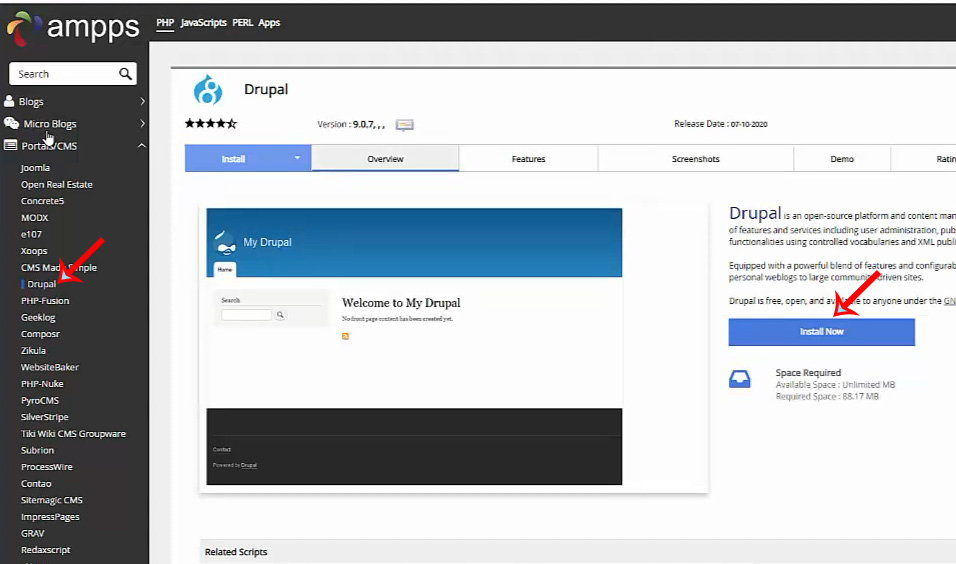
Task: Click the AMPPS logo
Action: point(74,27)
